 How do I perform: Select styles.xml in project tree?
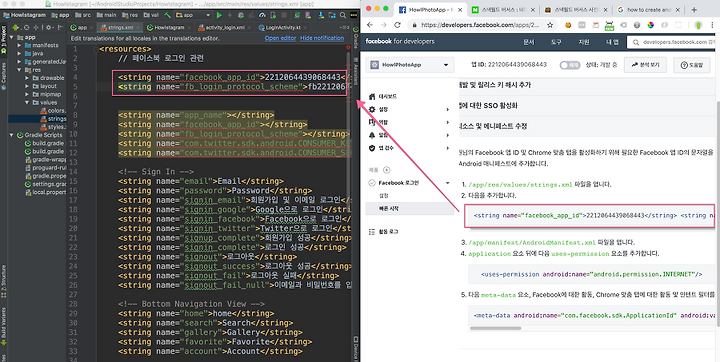pos(53,127)
